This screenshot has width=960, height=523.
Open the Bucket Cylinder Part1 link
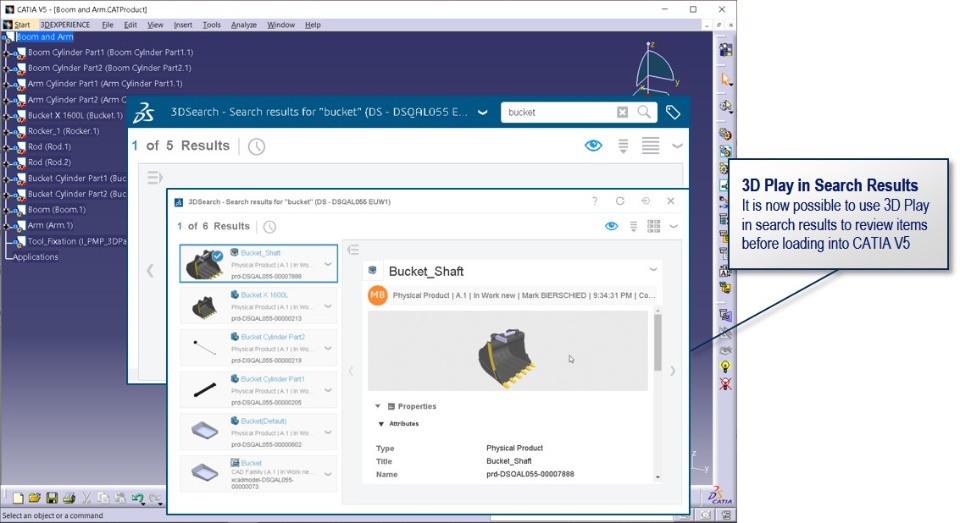click(x=272, y=379)
